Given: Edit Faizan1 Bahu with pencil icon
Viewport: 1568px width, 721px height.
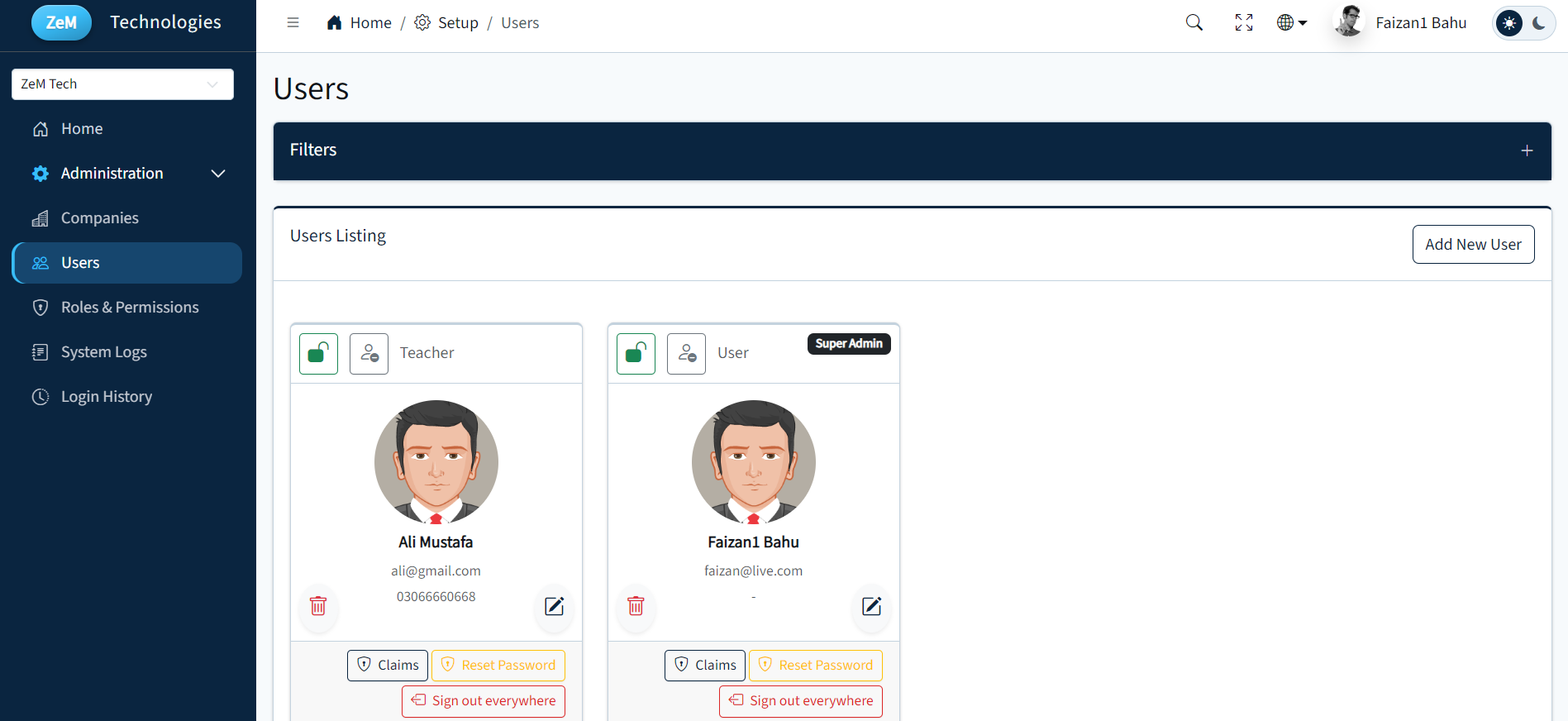Looking at the screenshot, I should click(x=871, y=606).
